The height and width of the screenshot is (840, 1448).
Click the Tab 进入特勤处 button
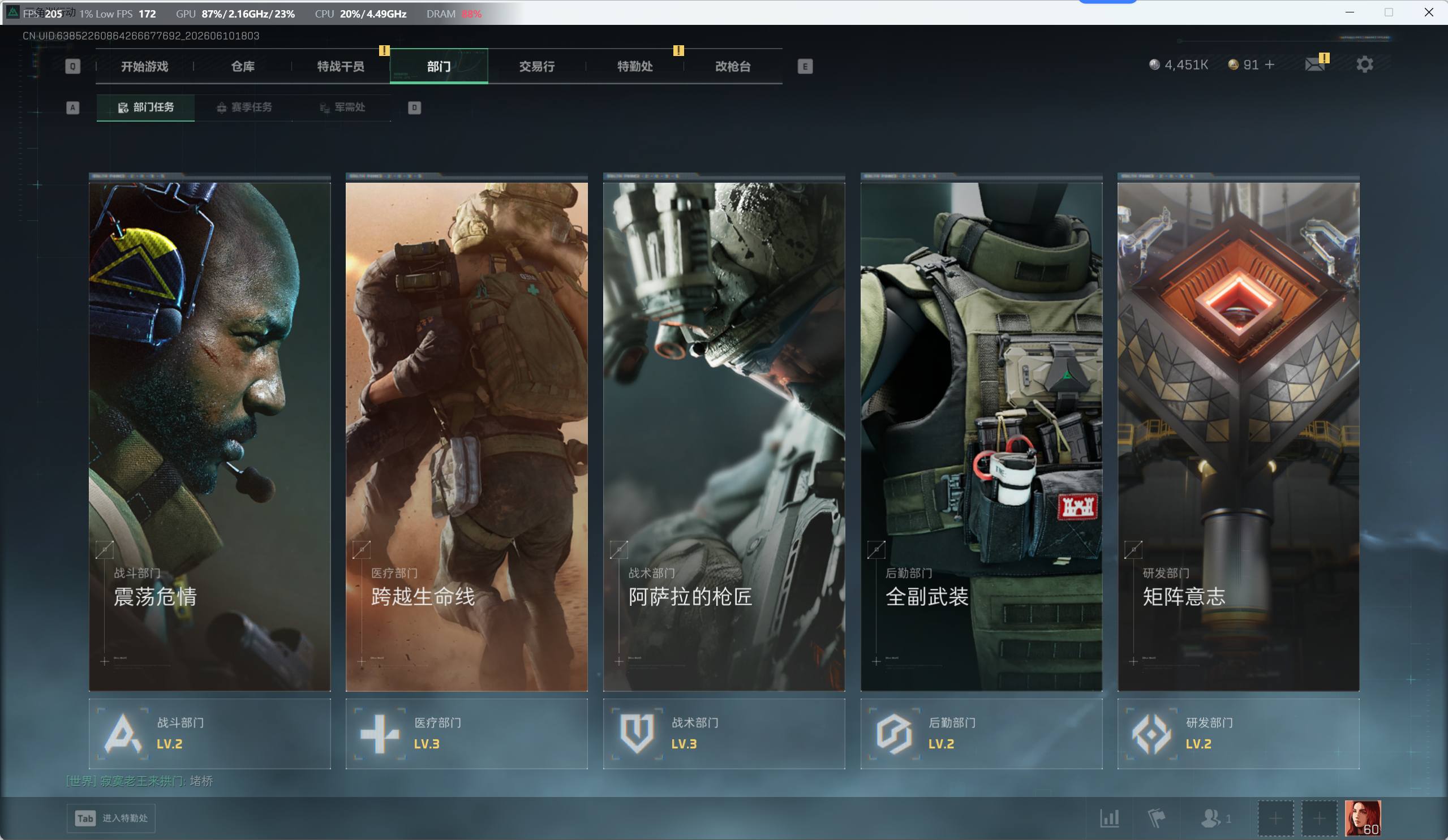[111, 817]
